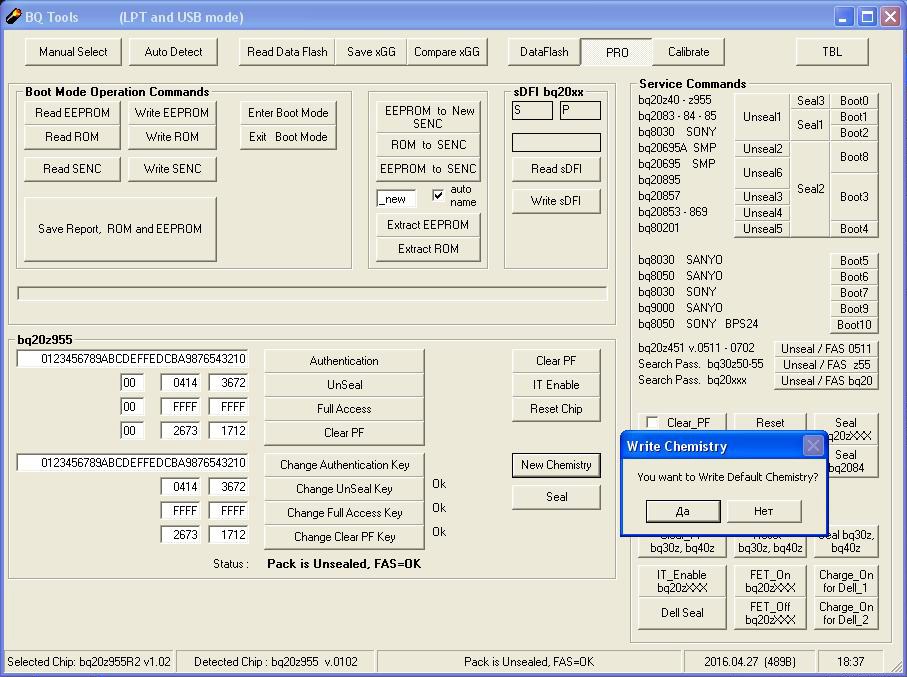Click Enter Boot Mode
This screenshot has height=677, width=907.
click(288, 113)
